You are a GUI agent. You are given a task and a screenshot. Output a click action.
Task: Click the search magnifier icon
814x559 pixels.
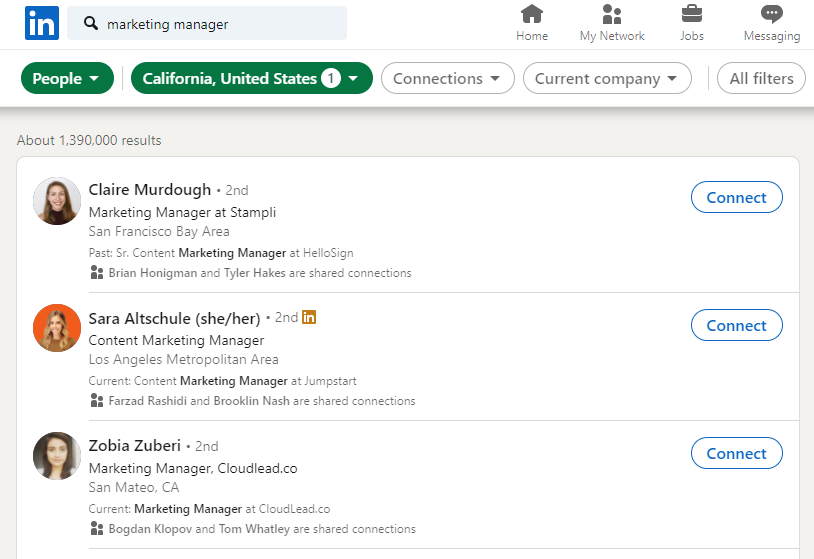pos(91,24)
